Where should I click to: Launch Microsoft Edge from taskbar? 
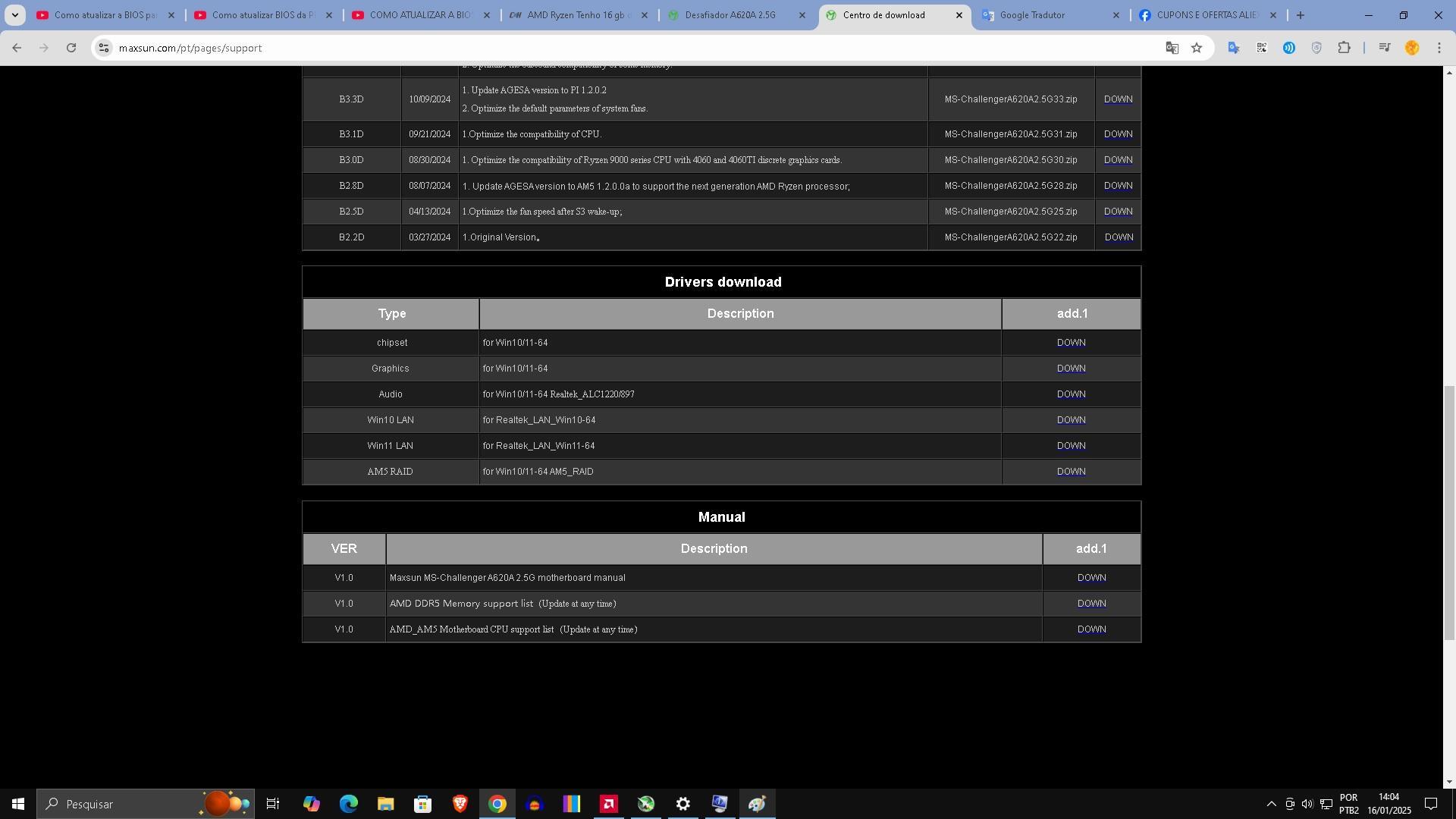click(x=348, y=804)
